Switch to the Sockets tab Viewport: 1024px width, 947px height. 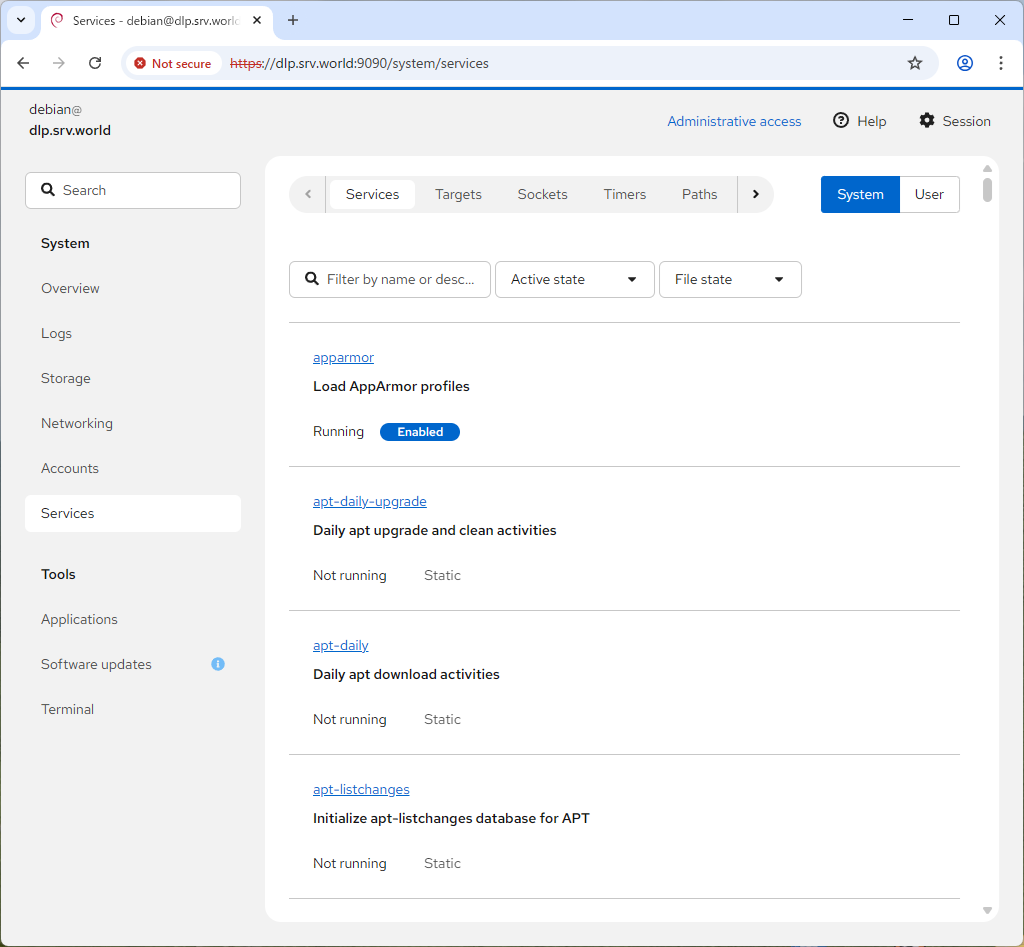pyautogui.click(x=542, y=195)
